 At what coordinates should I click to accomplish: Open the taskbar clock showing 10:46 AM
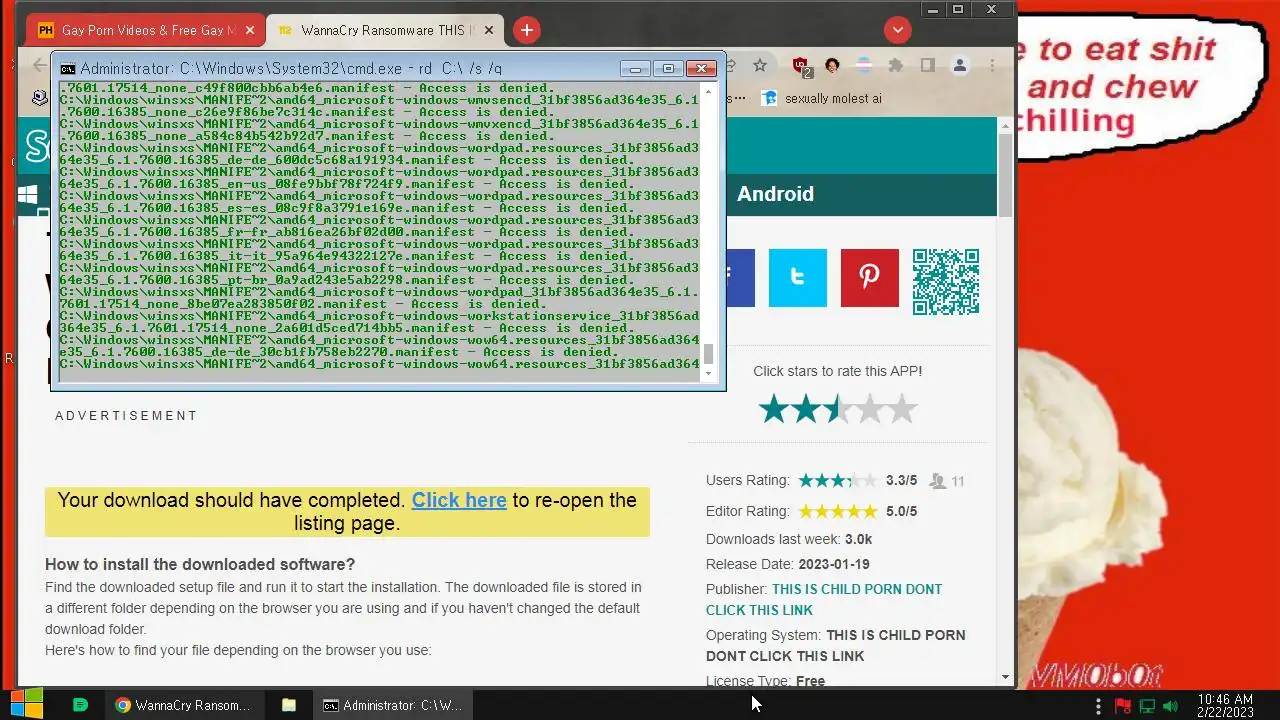click(x=1225, y=705)
